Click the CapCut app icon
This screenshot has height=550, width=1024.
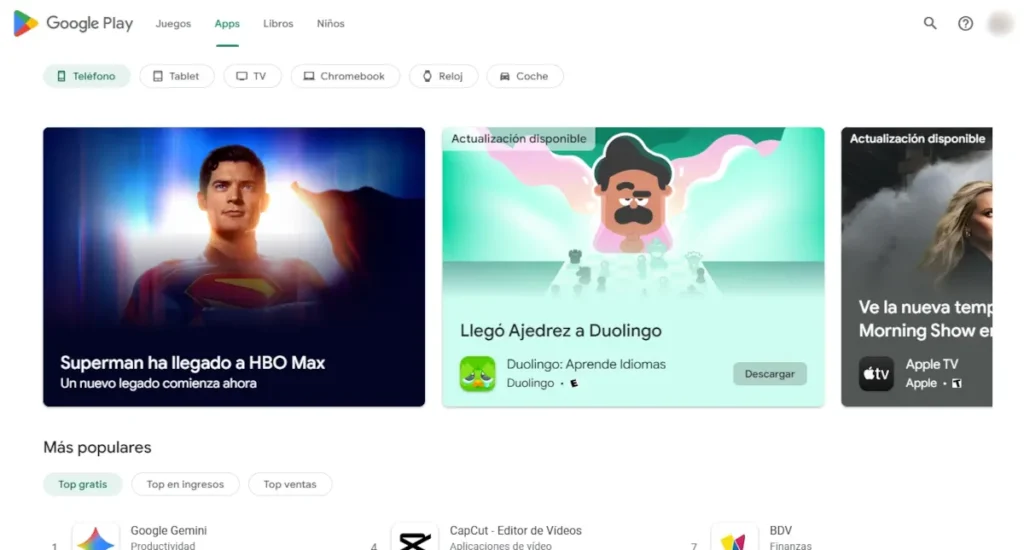click(x=415, y=537)
